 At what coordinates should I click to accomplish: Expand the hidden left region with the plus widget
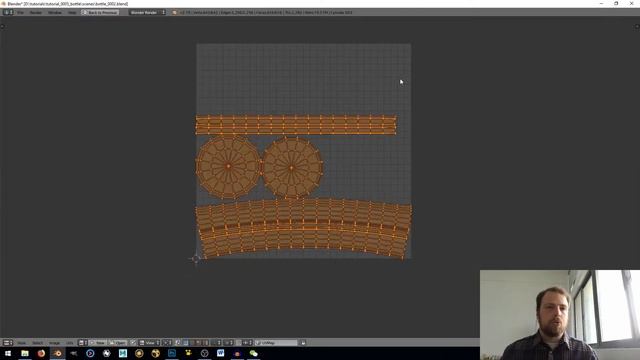[2, 26]
